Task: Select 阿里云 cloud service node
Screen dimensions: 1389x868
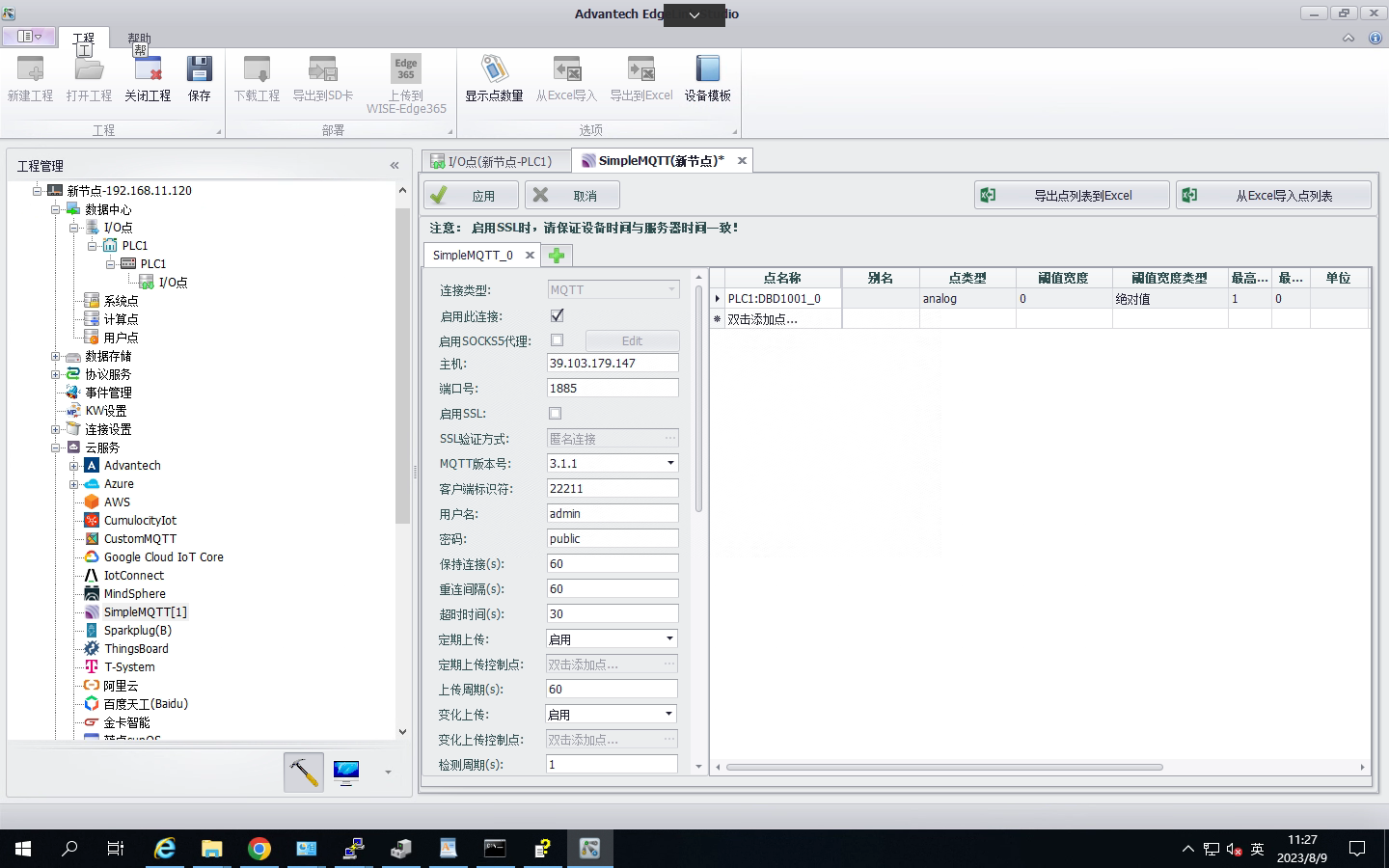Action: (121, 685)
